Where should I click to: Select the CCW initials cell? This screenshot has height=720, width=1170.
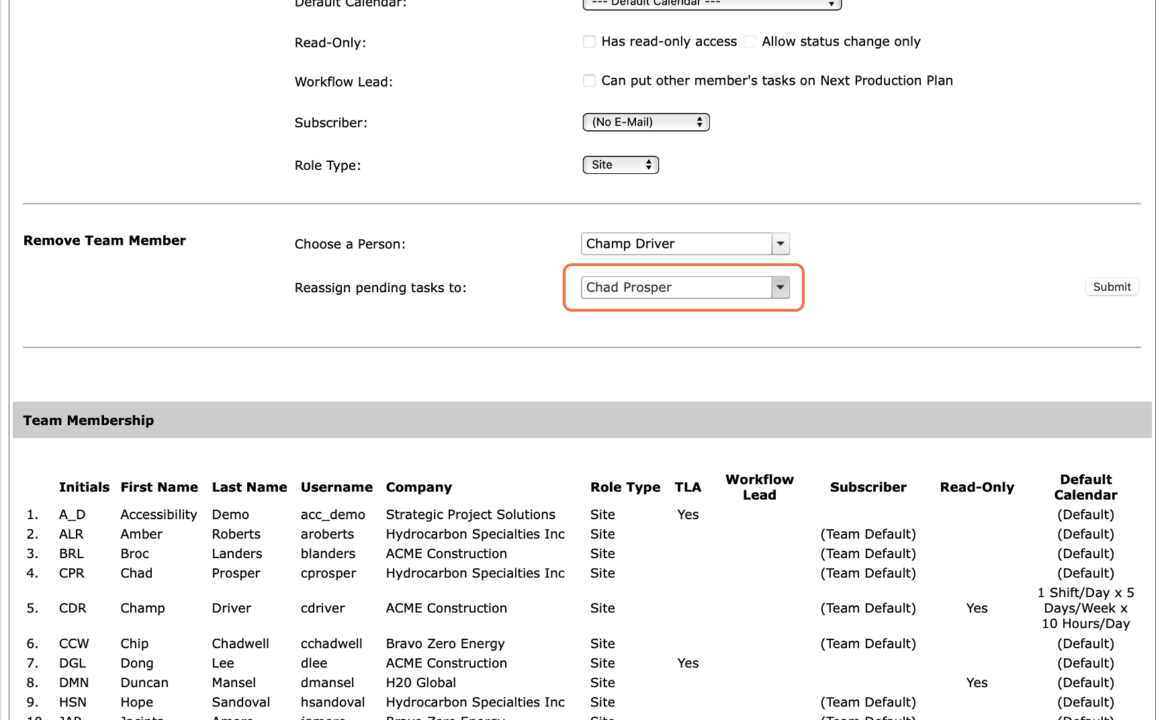[74, 643]
